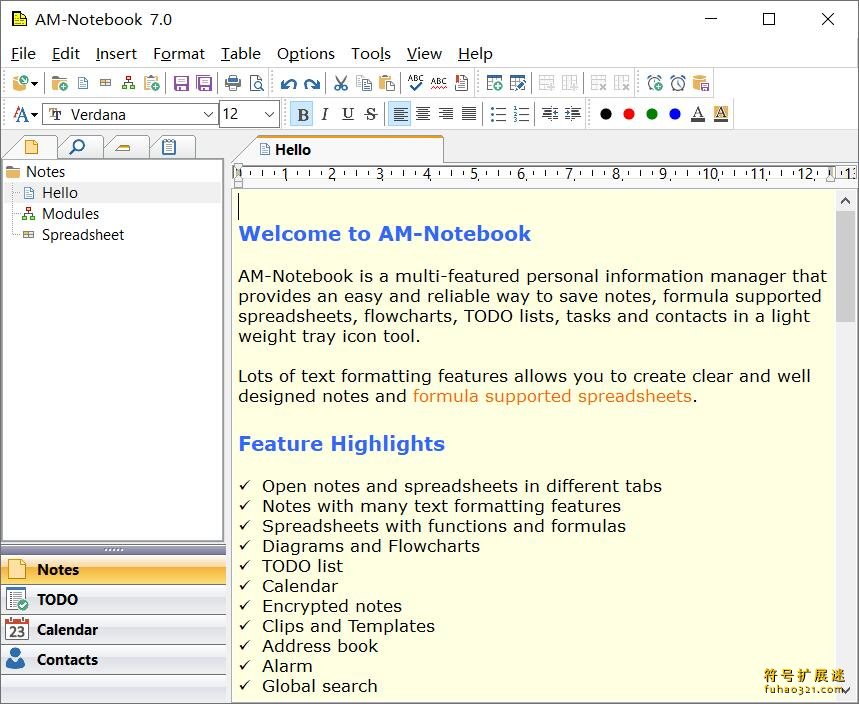Image resolution: width=859 pixels, height=704 pixels.
Task: Select the Hello note in tree
Action: coord(60,193)
